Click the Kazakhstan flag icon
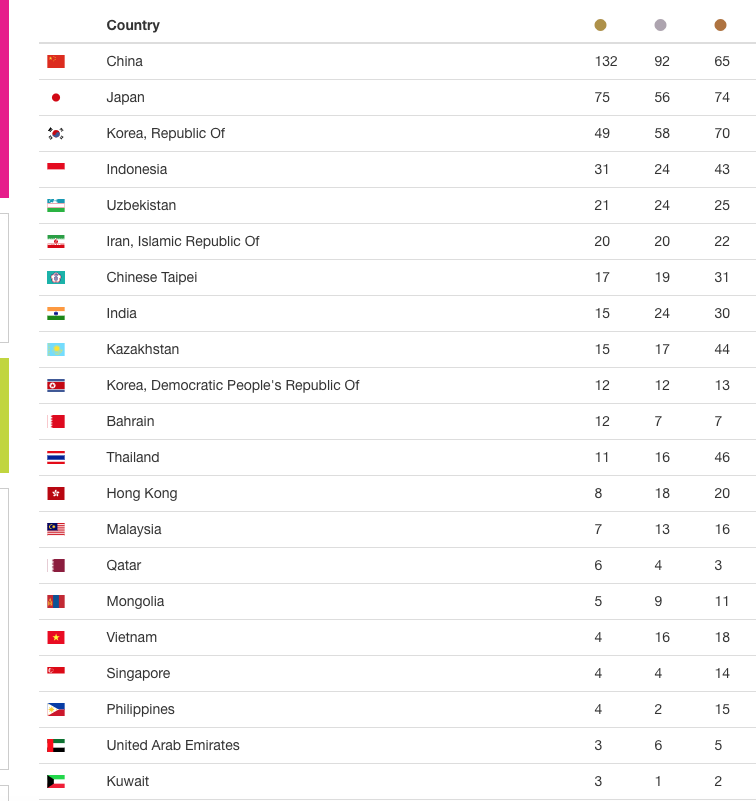756x801 pixels. point(56,349)
